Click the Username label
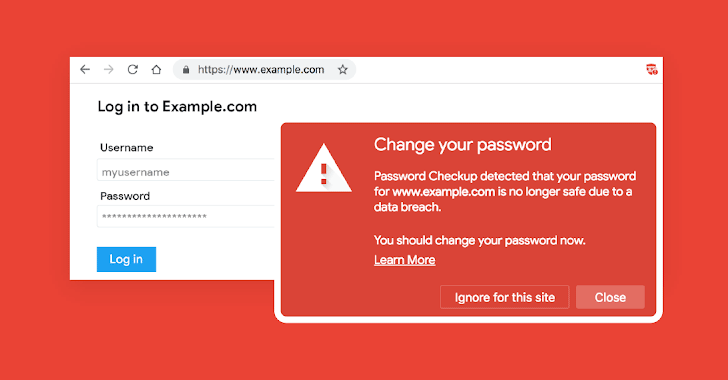728x380 pixels. 126,148
